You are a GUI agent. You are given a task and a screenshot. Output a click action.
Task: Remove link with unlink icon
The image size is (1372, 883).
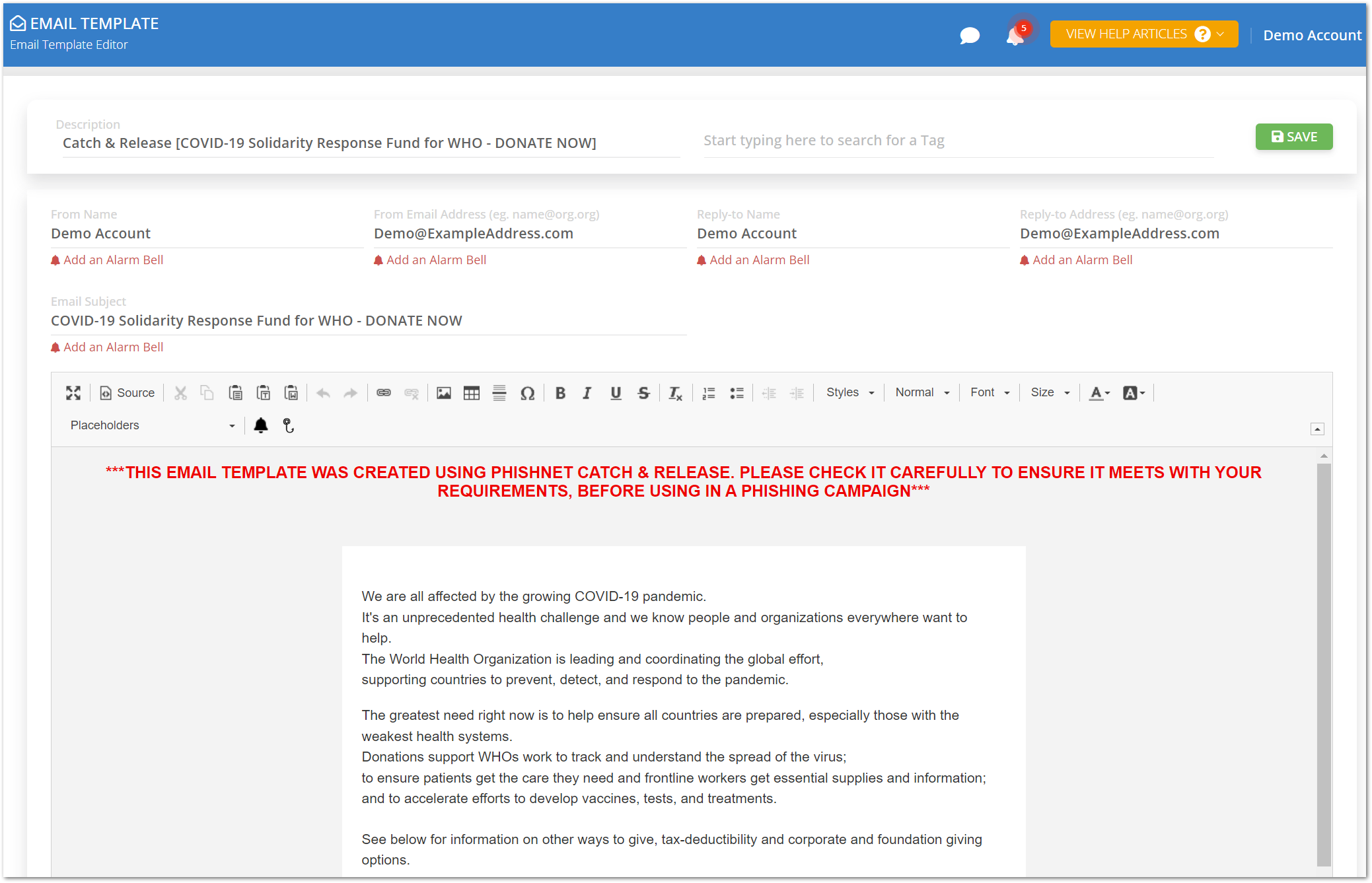pos(412,393)
